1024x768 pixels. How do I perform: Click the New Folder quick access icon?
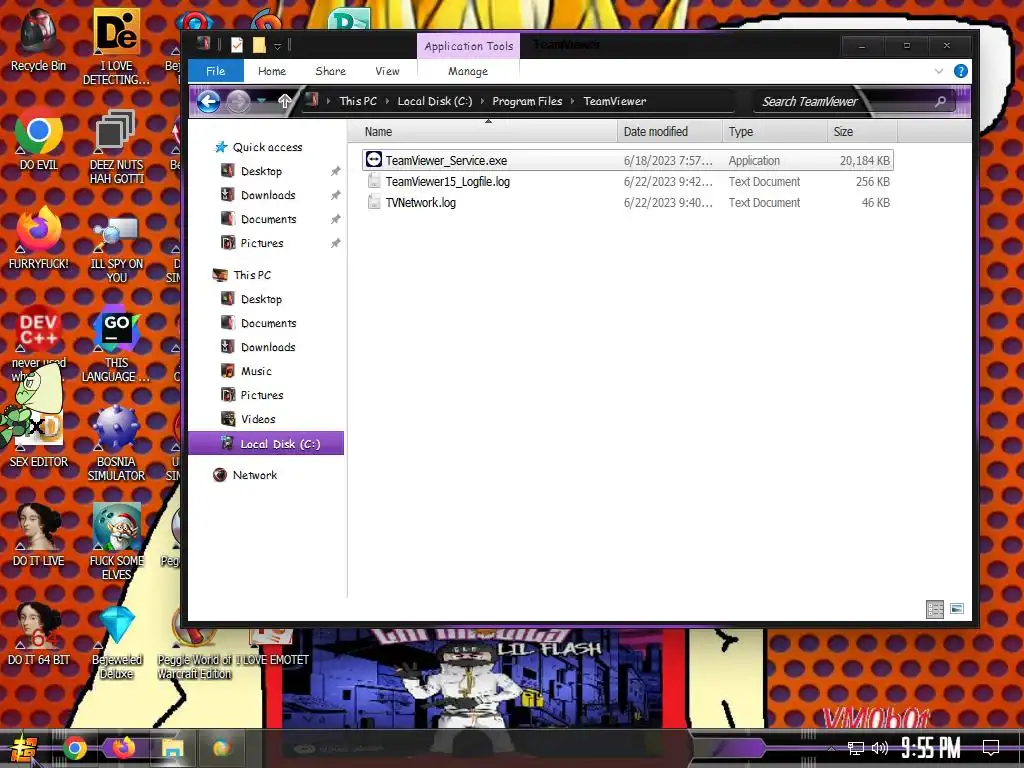pos(259,45)
